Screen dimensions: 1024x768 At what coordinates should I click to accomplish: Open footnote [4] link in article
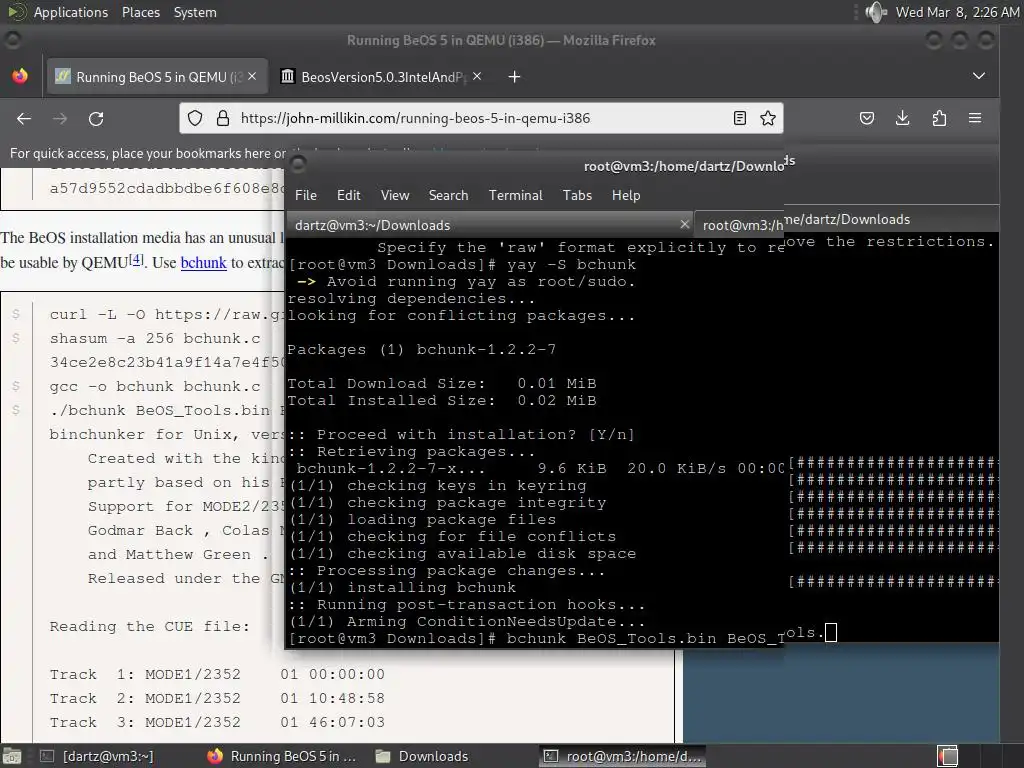tap(136, 259)
